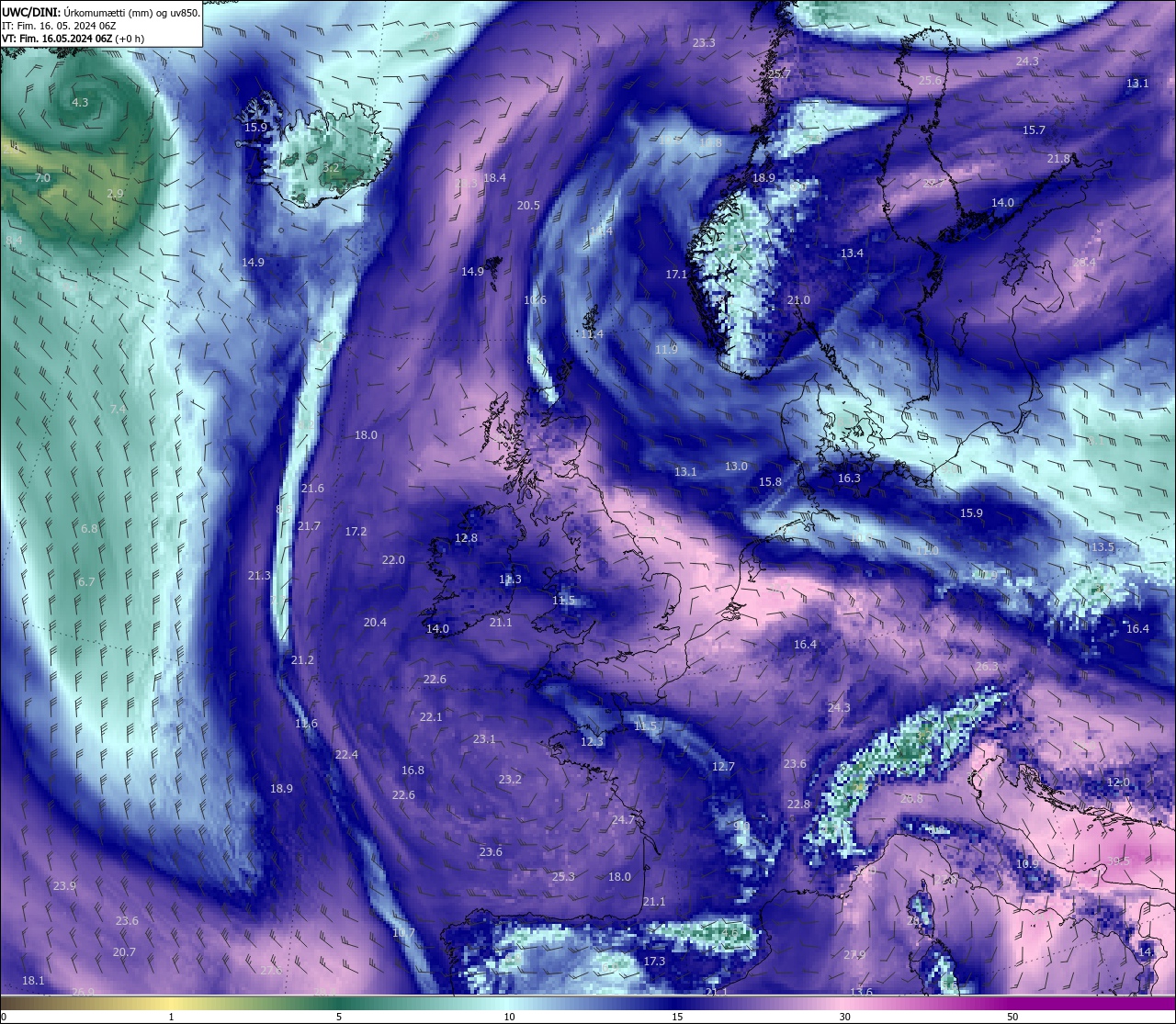Click the map value 15.7
1176x1024 pixels.
pyautogui.click(x=1034, y=129)
